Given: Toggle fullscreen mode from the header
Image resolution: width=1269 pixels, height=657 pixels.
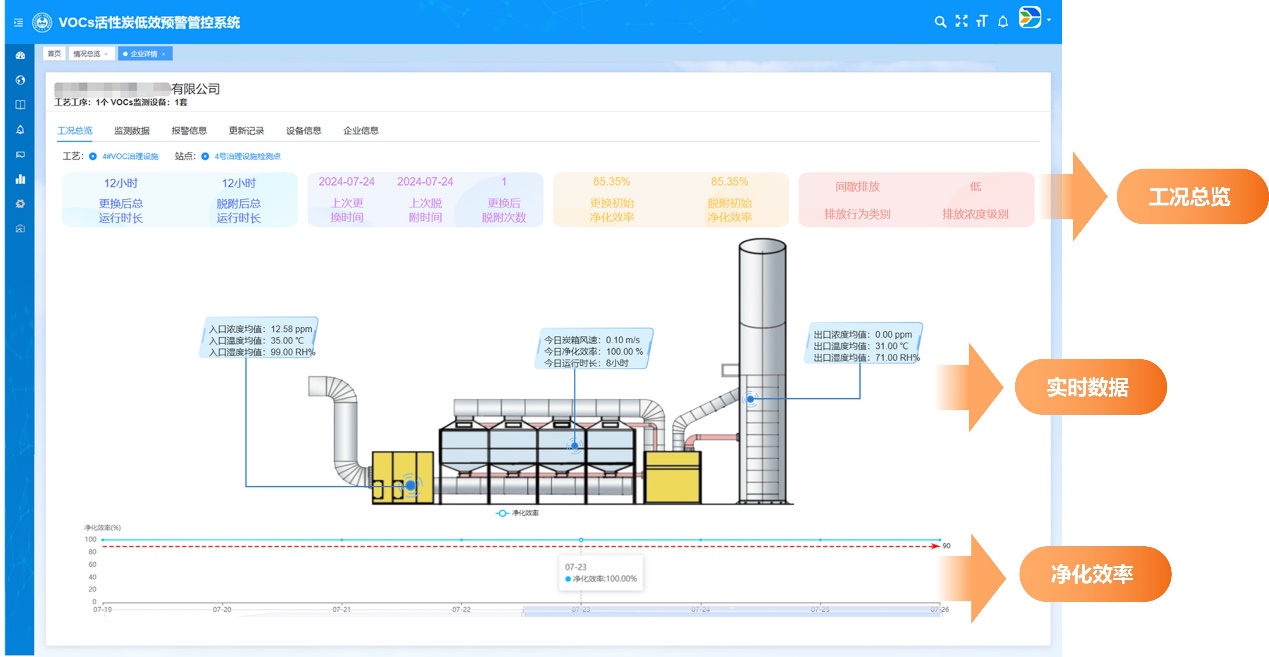Looking at the screenshot, I should point(961,22).
